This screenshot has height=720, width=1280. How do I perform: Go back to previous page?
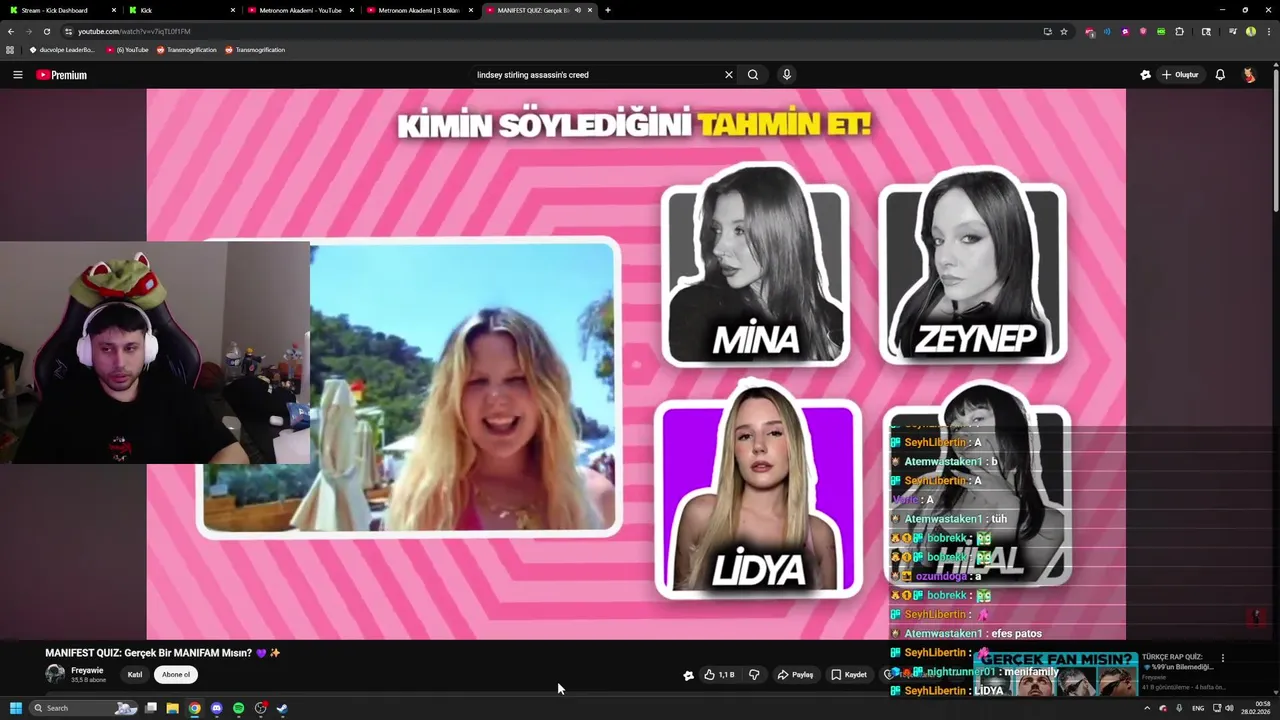(x=11, y=31)
